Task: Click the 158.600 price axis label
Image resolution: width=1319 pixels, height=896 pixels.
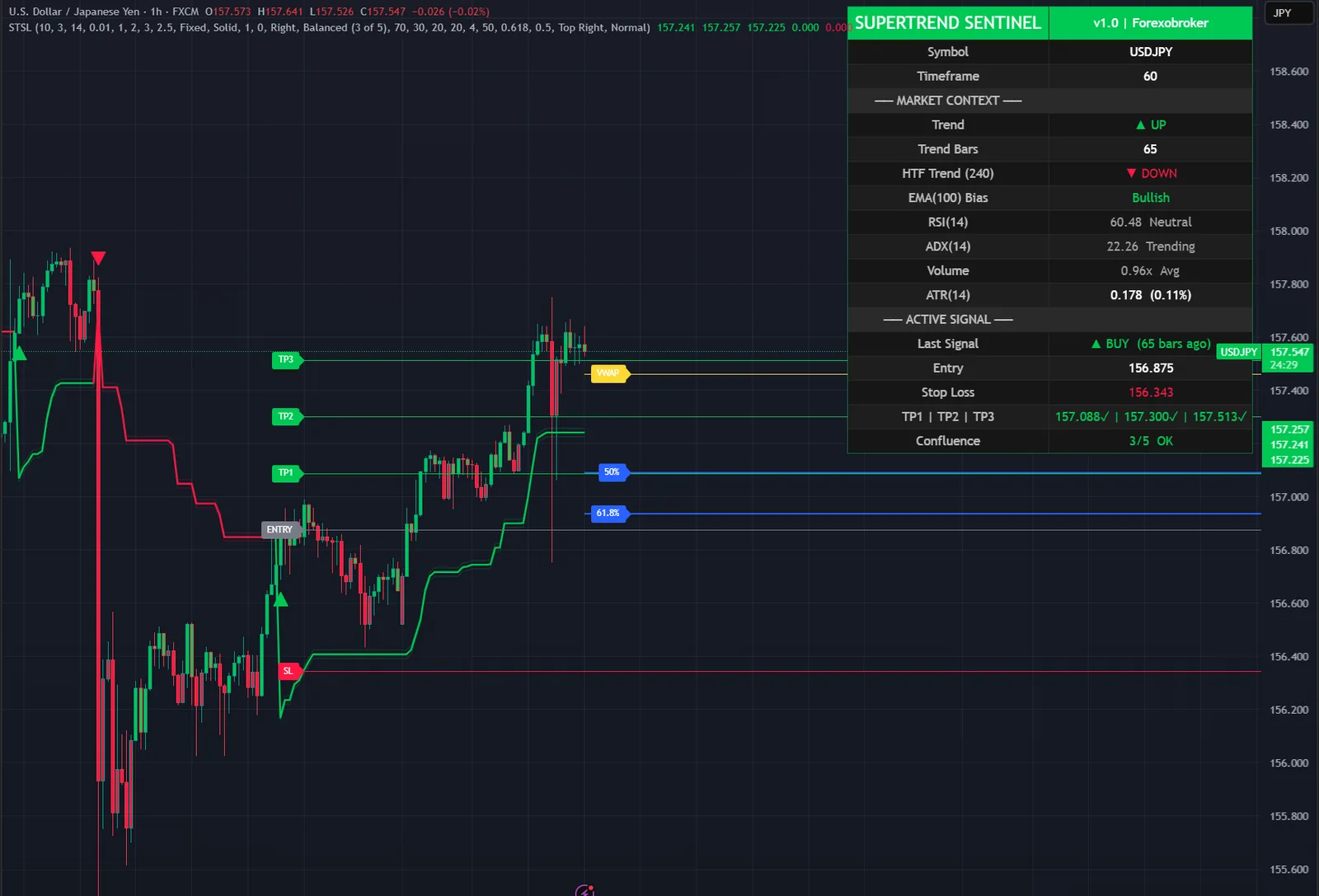Action: (x=1289, y=72)
